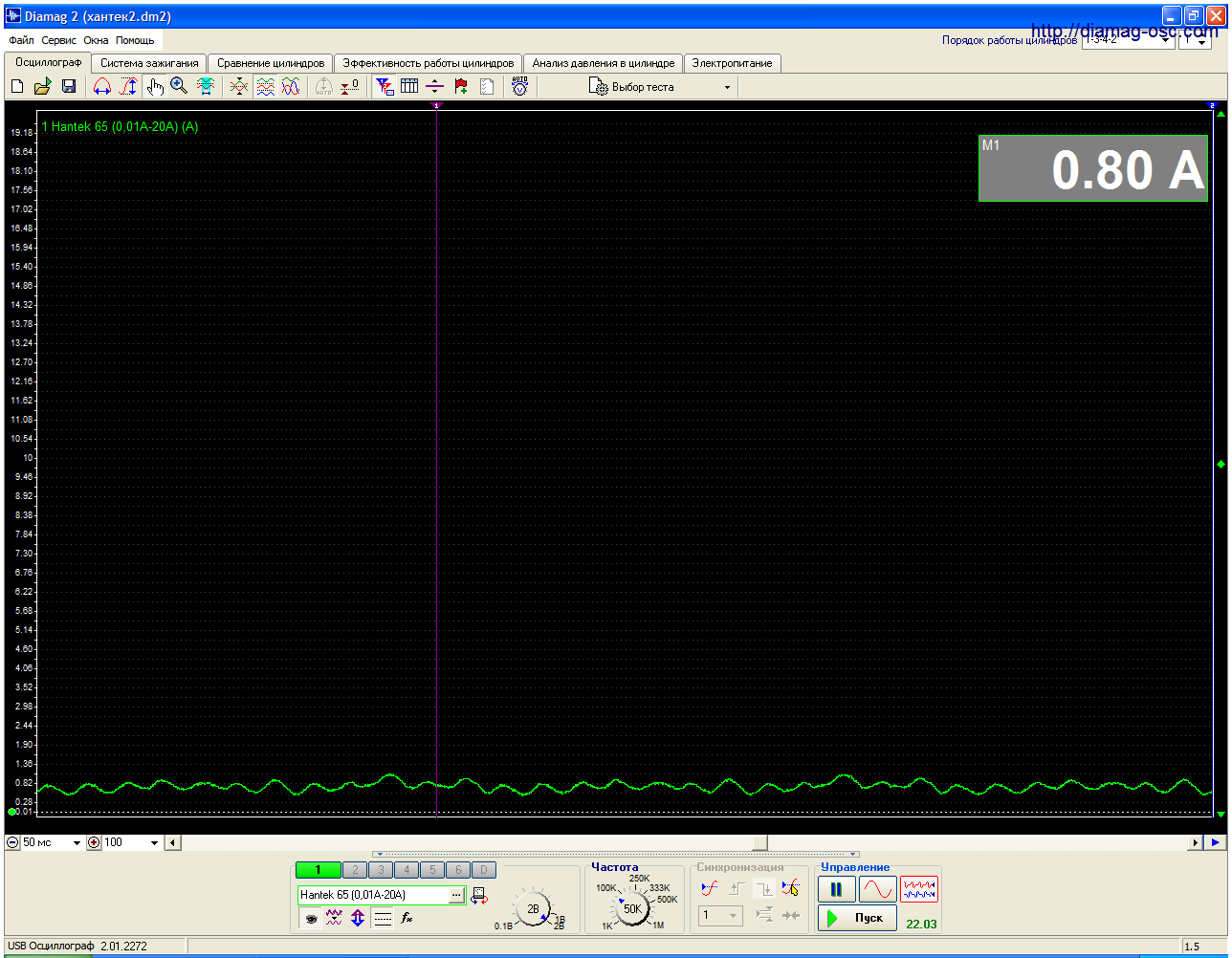Screen dimensions: 1232x958
Task: Select channel 6 button
Action: tap(458, 870)
